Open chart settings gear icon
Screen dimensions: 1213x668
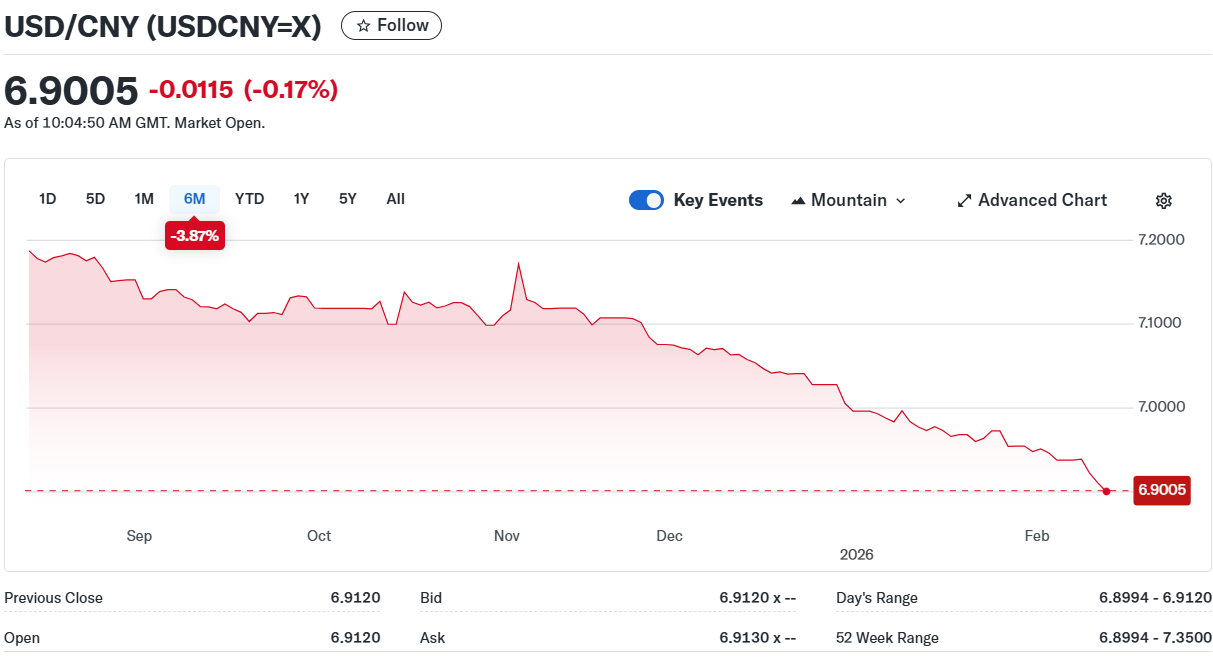(x=1163, y=201)
